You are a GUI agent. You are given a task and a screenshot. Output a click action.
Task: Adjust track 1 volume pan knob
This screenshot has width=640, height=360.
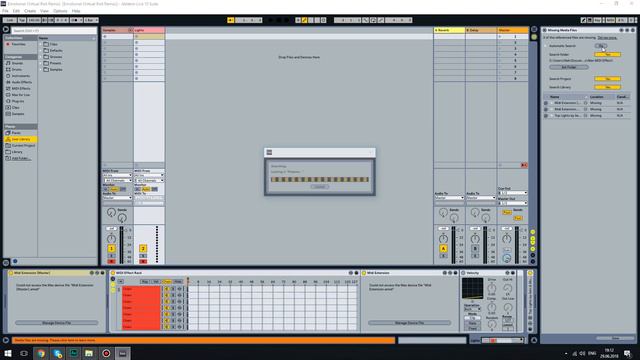(x=111, y=238)
